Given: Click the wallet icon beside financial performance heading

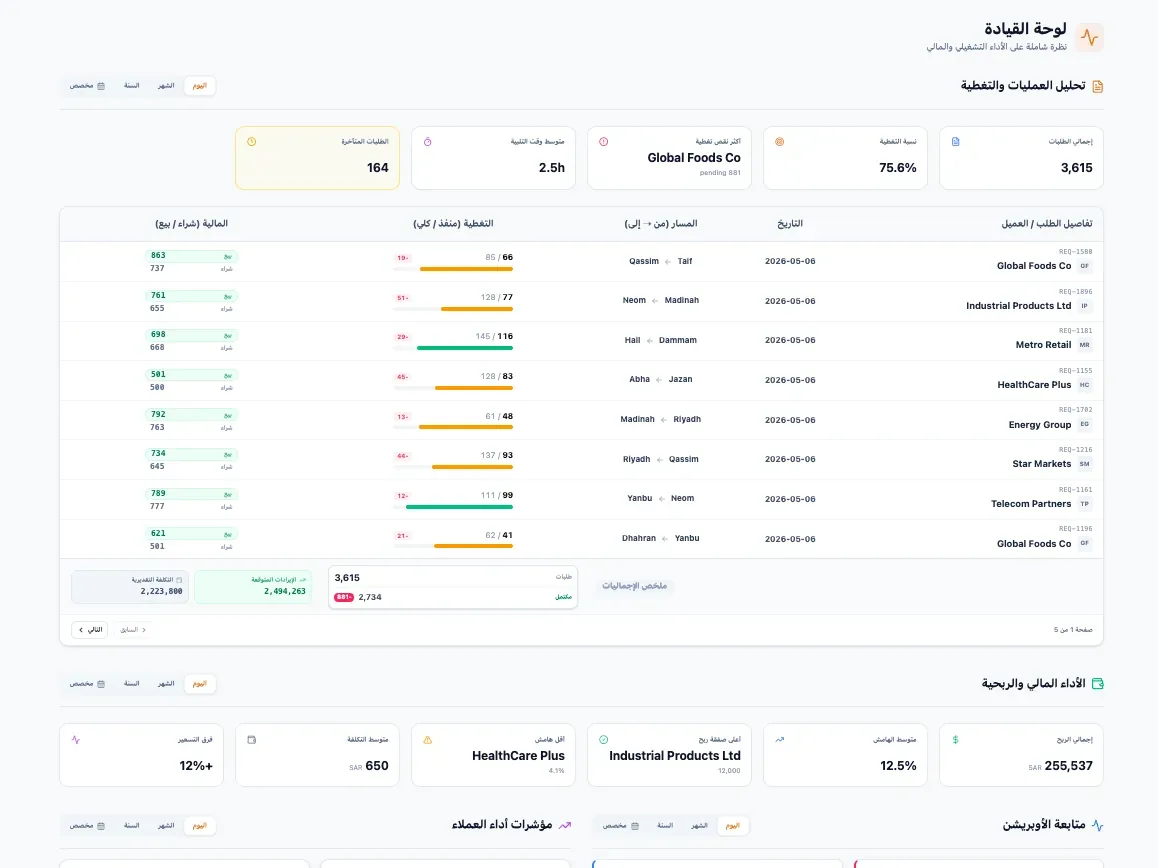Looking at the screenshot, I should [x=1097, y=683].
